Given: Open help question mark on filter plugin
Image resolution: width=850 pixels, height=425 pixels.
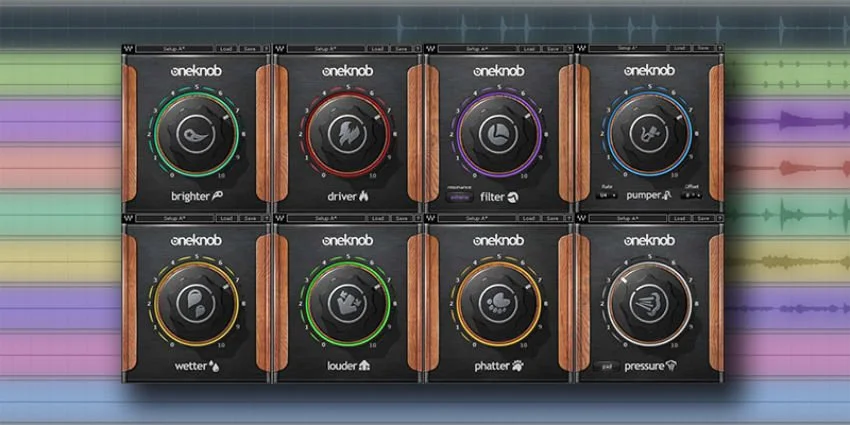Looking at the screenshot, I should pyautogui.click(x=569, y=49).
